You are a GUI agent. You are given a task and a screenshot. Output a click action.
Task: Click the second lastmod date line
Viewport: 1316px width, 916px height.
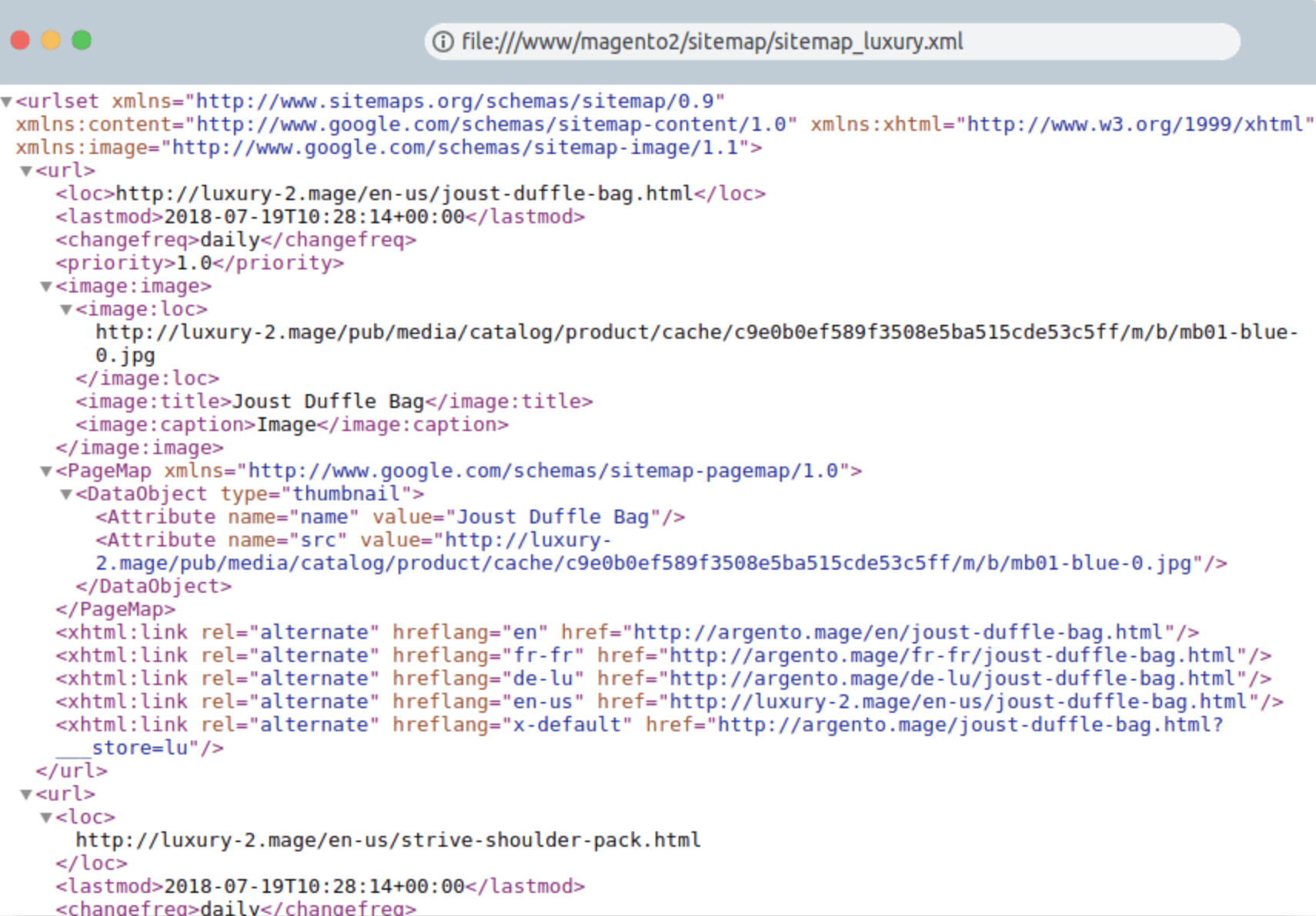(320, 887)
